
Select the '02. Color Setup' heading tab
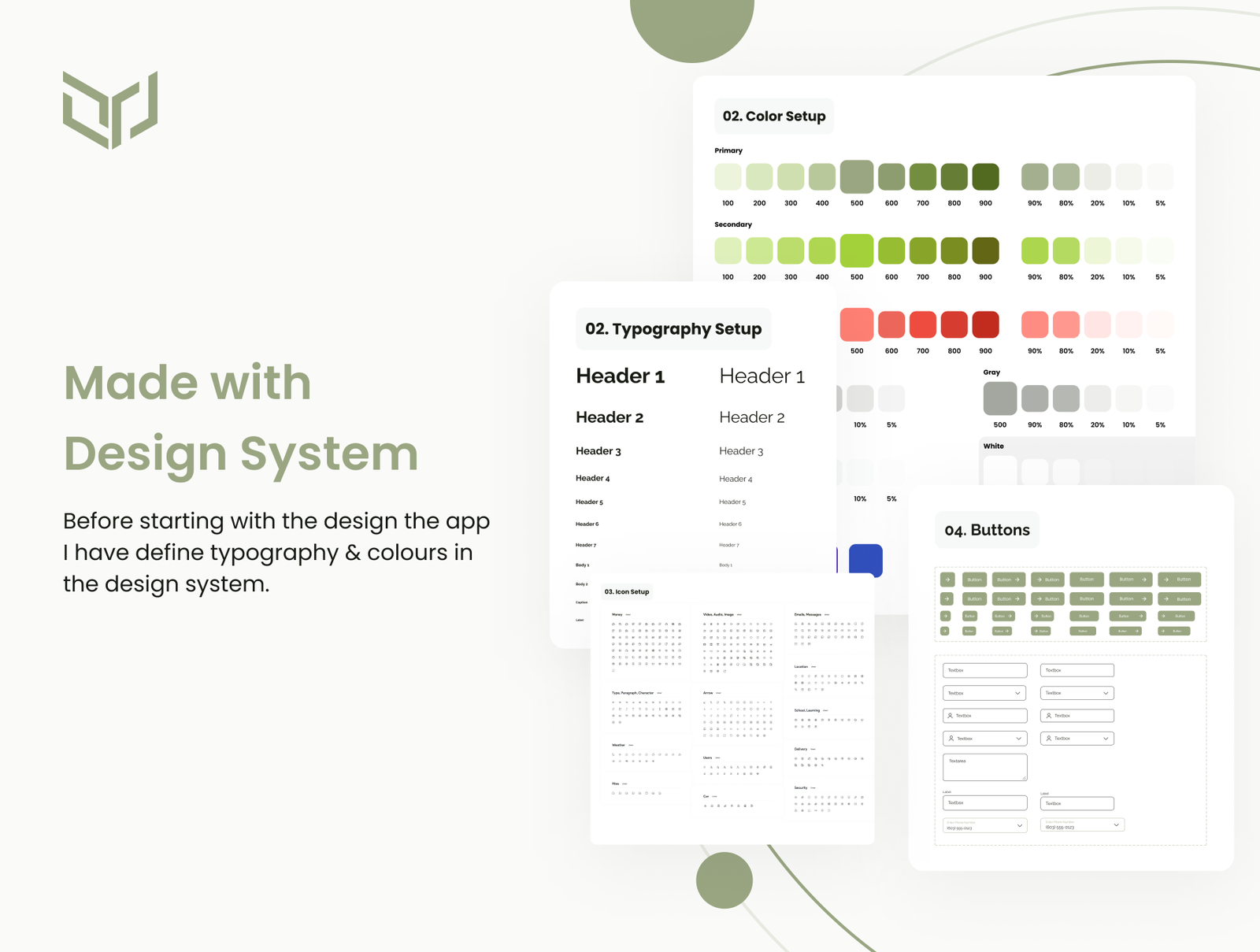pyautogui.click(x=774, y=117)
